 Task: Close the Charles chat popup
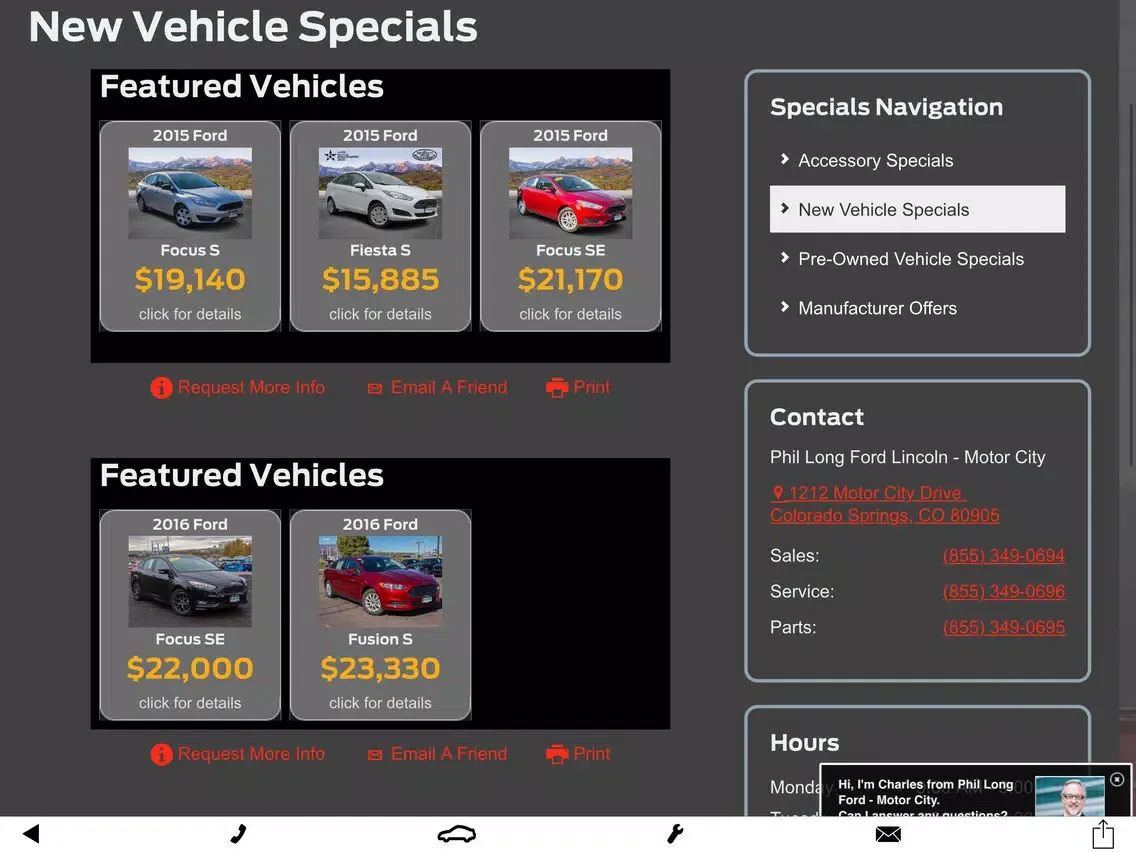[1116, 780]
